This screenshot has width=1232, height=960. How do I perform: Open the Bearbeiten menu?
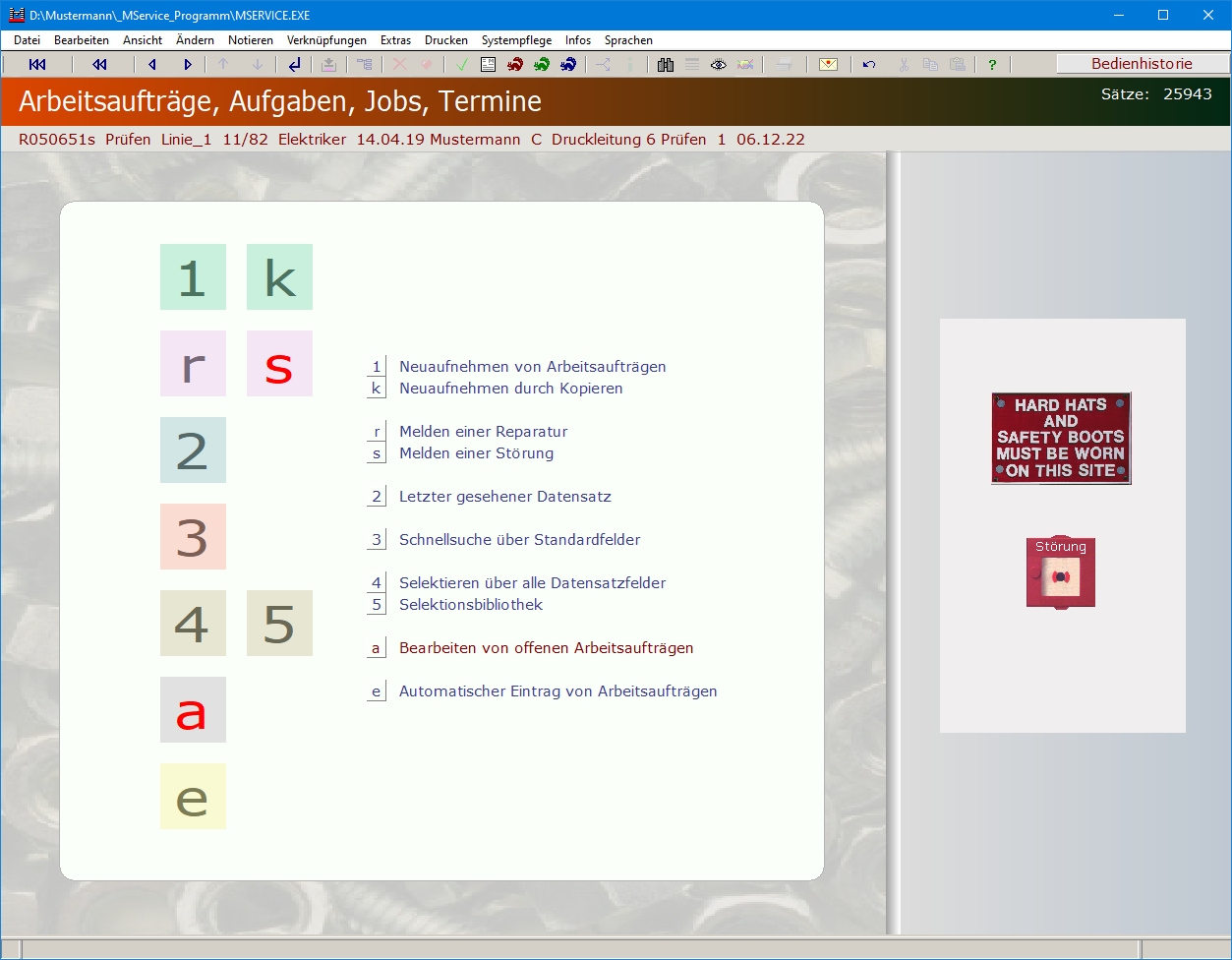click(82, 40)
